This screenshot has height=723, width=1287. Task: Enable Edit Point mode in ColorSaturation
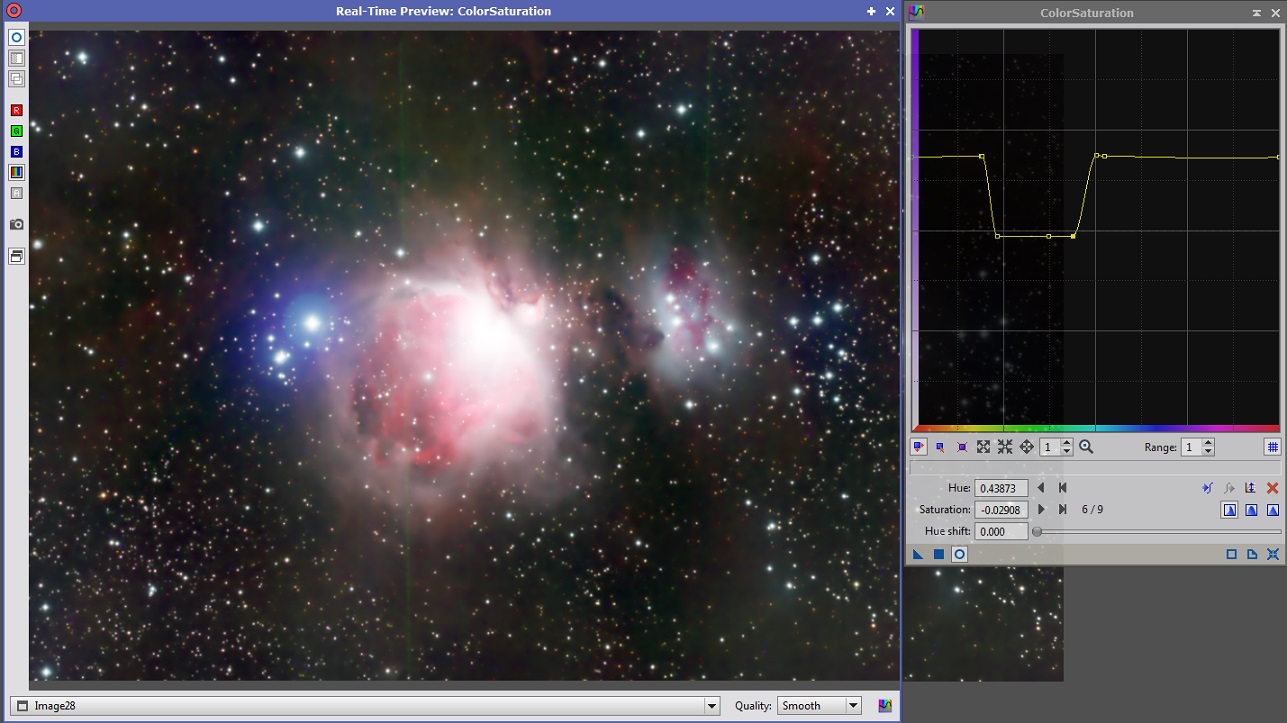coord(919,447)
